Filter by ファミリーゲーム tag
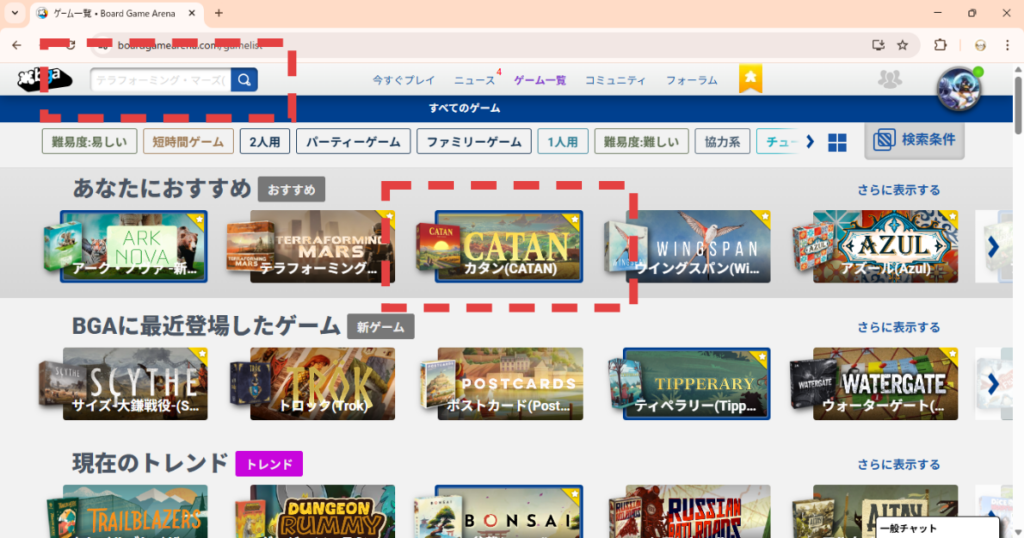 tap(474, 142)
